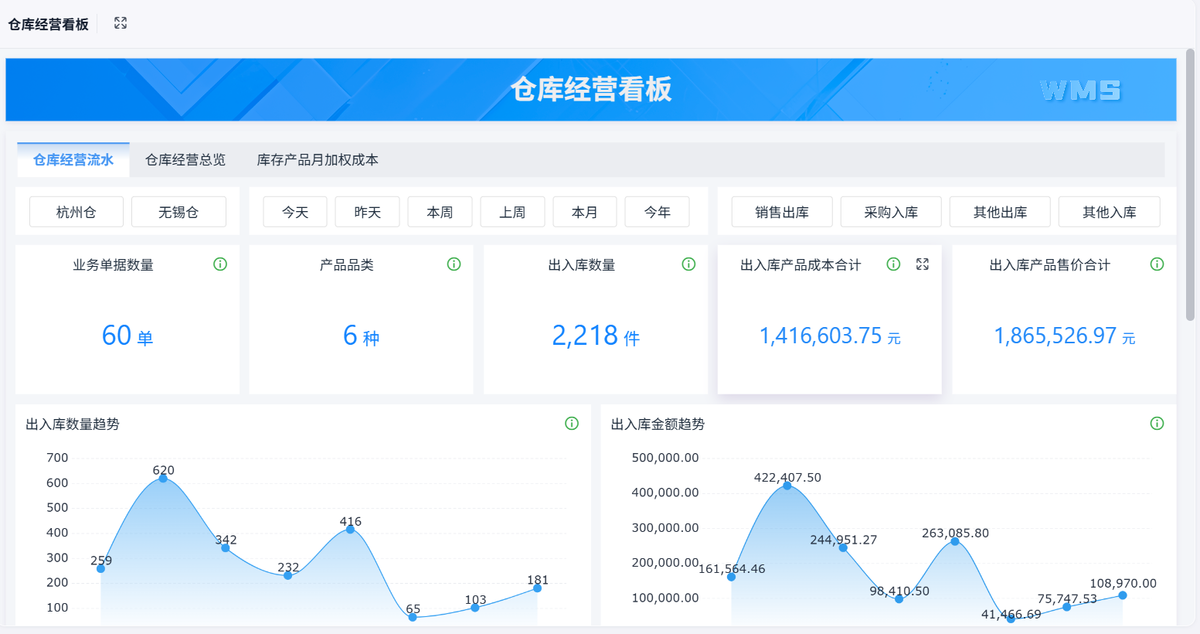
Task: Select 今年 date filter
Action: tap(657, 212)
